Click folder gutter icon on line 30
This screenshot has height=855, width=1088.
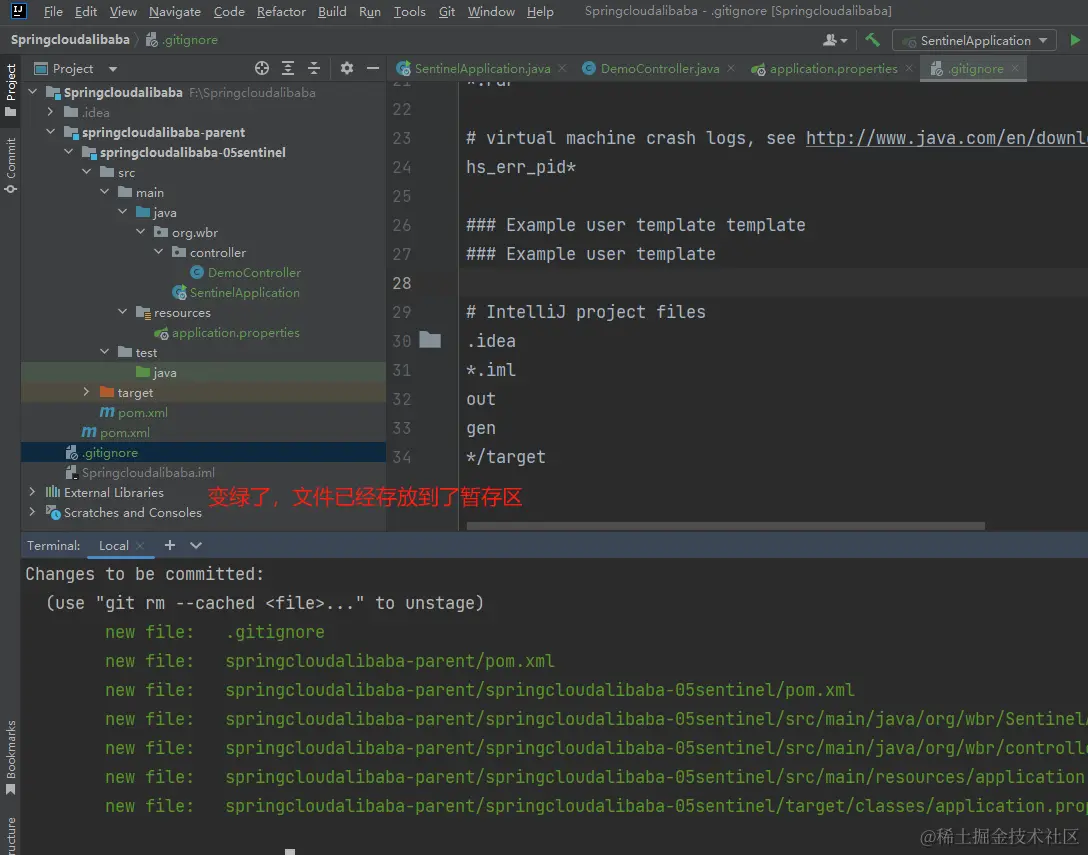430,340
